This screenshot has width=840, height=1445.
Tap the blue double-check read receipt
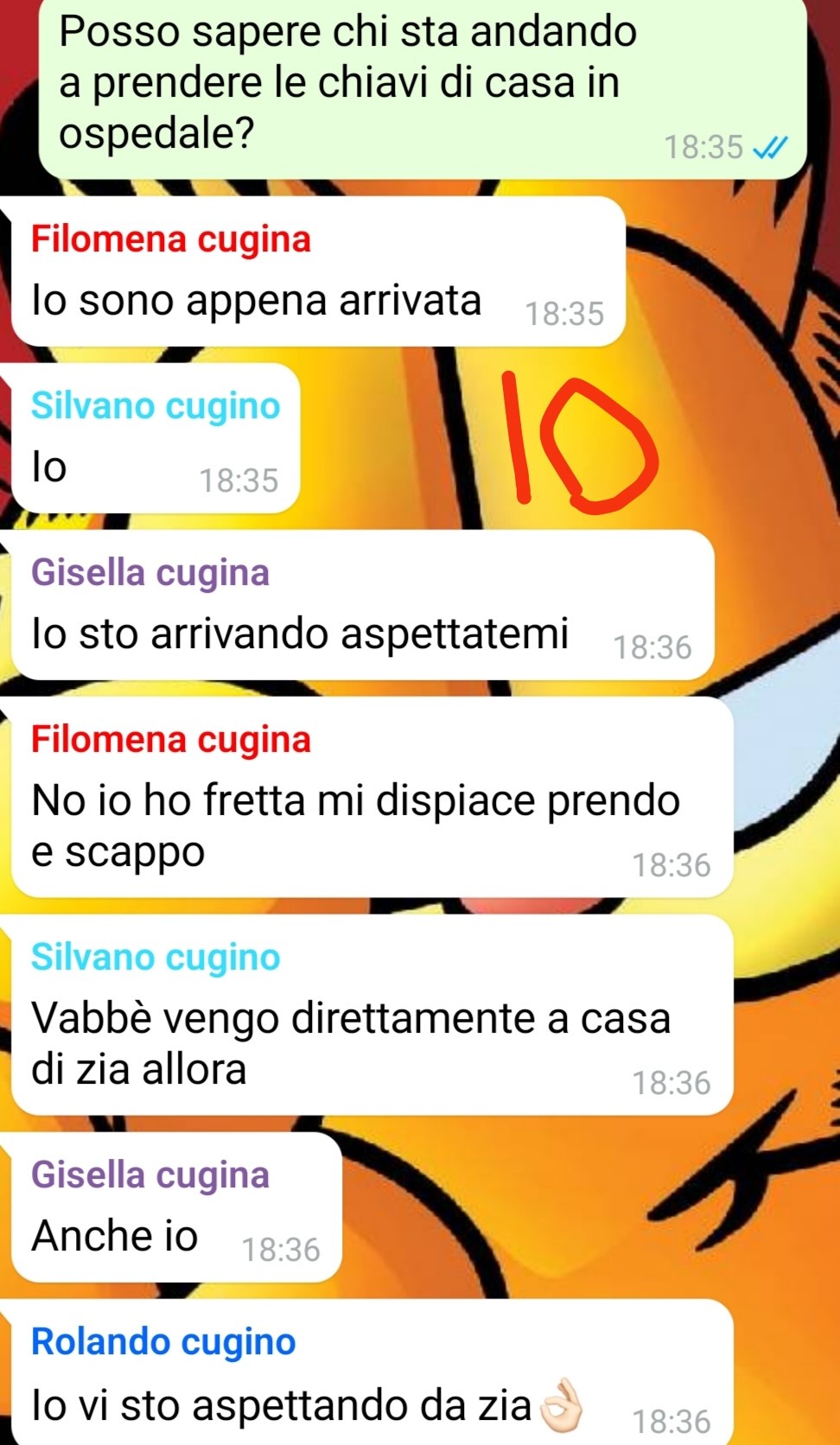pyautogui.click(x=770, y=149)
